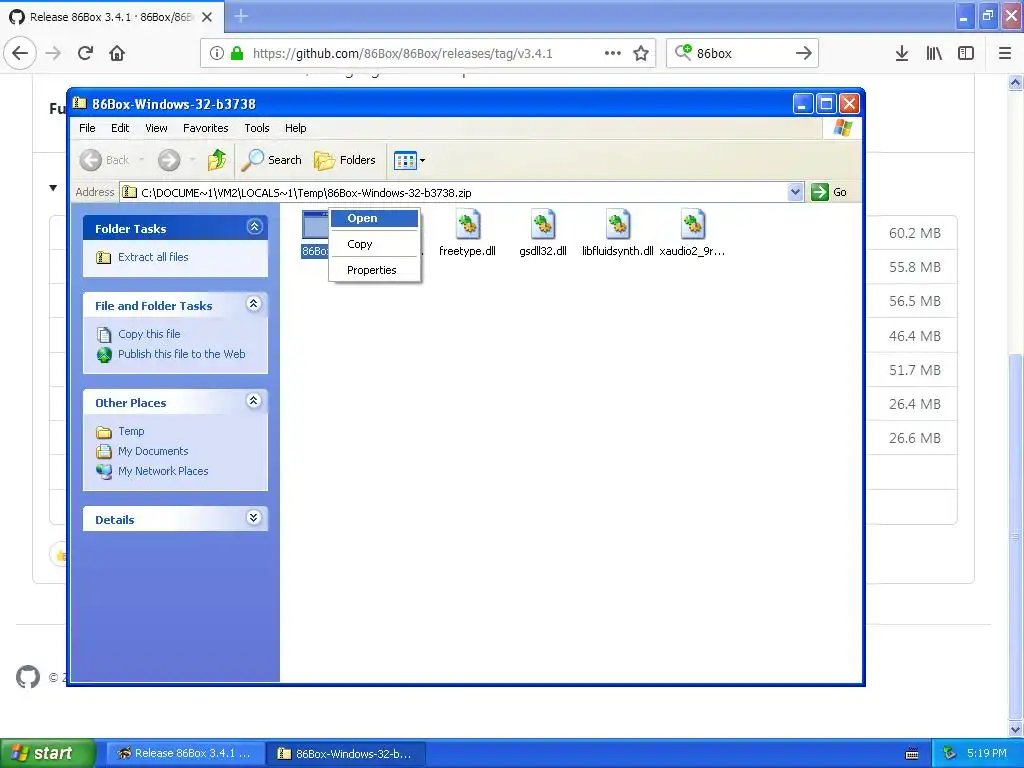Select the Release 86Box 3.4.1 tab

[x=112, y=17]
